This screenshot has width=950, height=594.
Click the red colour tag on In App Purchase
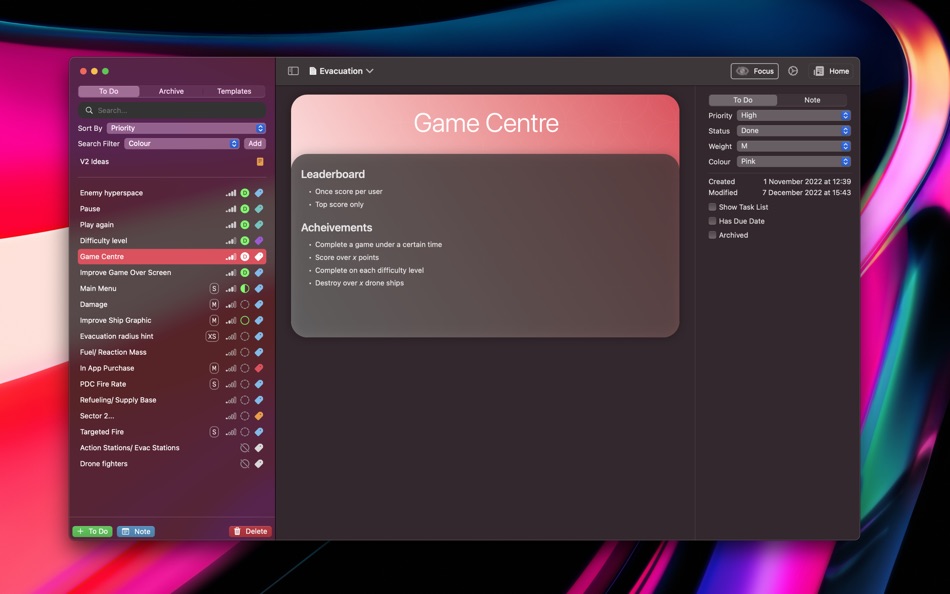[259, 368]
